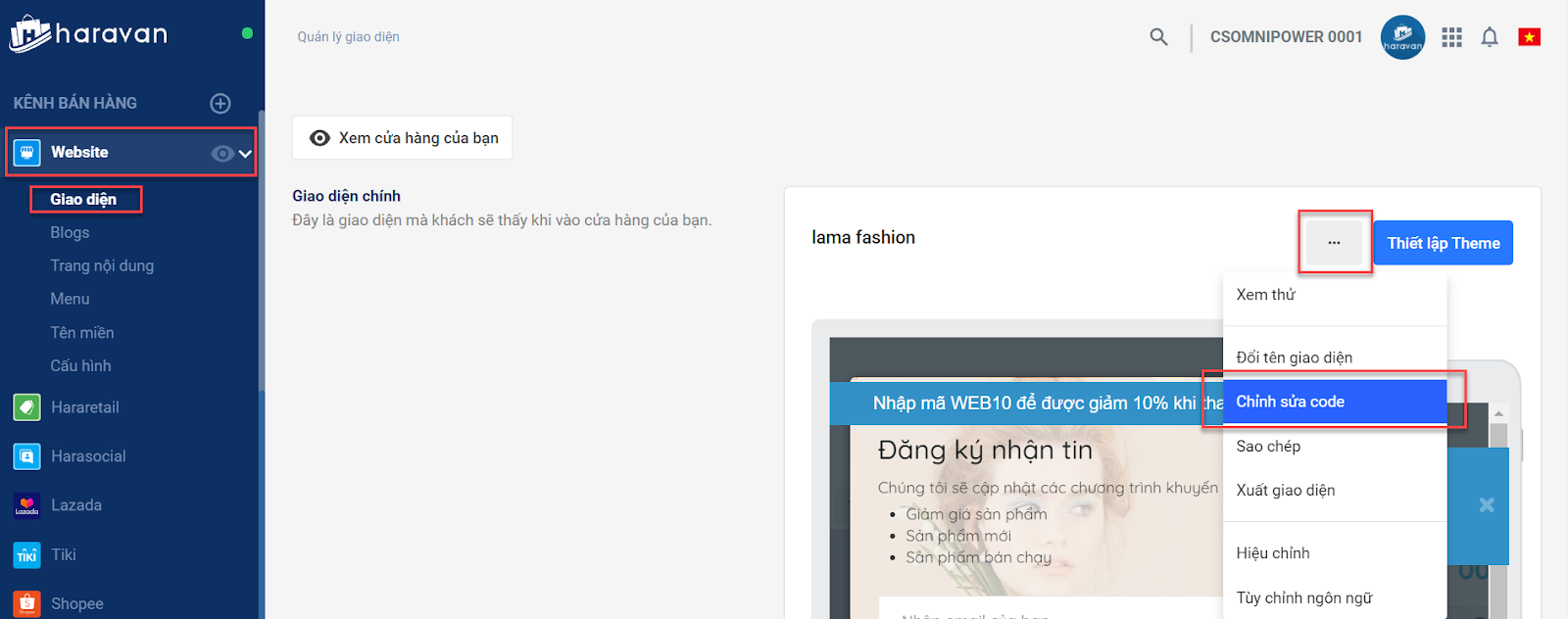This screenshot has height=619, width=1568.
Task: Choose Xuất giao diện from the menu
Action: tap(1285, 490)
